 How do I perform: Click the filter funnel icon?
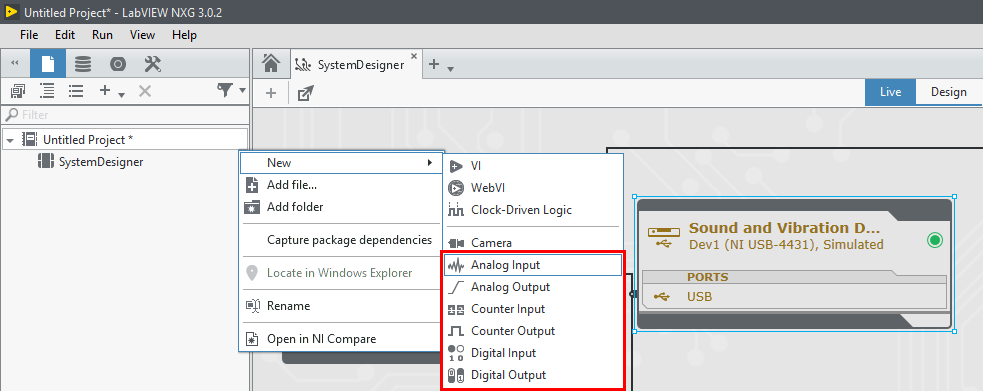pos(225,91)
